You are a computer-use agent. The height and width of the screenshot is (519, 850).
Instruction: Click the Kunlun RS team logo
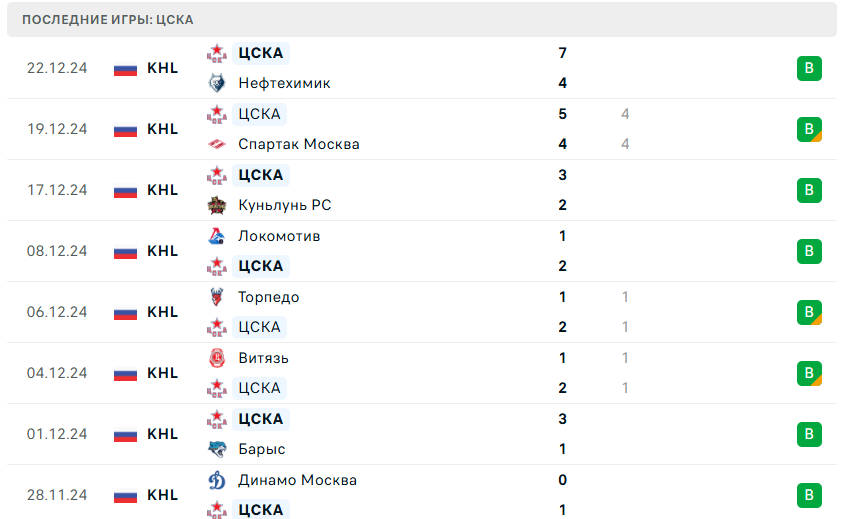click(x=217, y=205)
